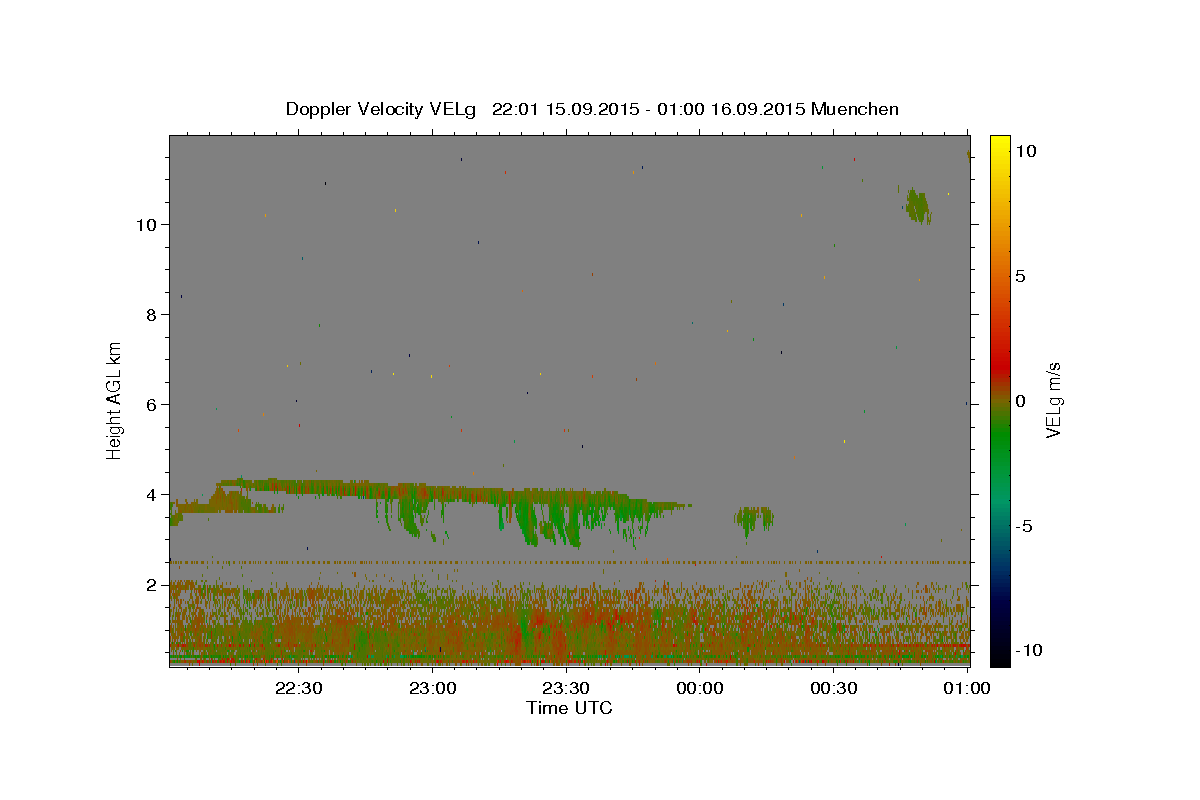Image resolution: width=1200 pixels, height=800 pixels.
Task: Click the colorbar value 5 label
Action: point(1020,276)
